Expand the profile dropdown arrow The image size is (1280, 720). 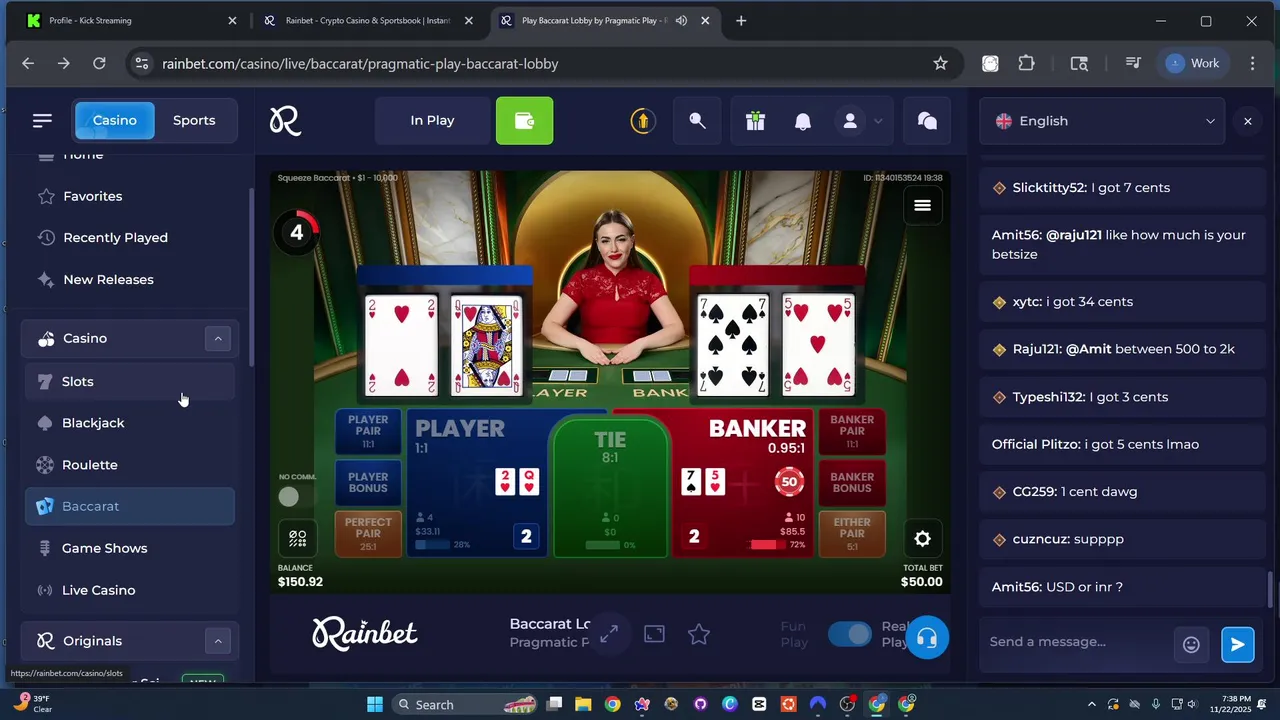point(878,121)
